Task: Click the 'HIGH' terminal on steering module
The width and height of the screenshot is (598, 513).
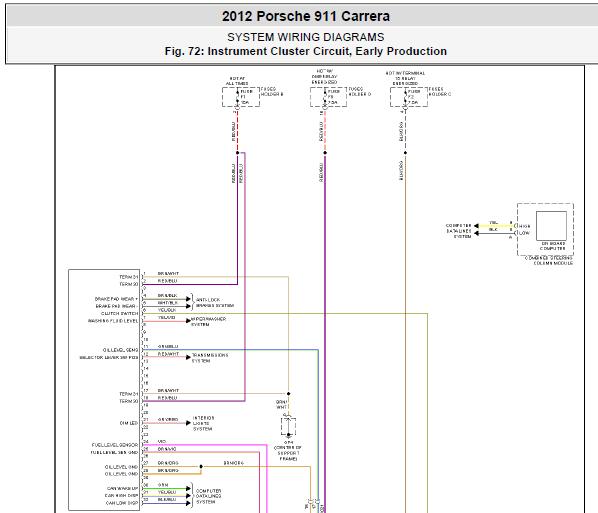Action: [525, 226]
